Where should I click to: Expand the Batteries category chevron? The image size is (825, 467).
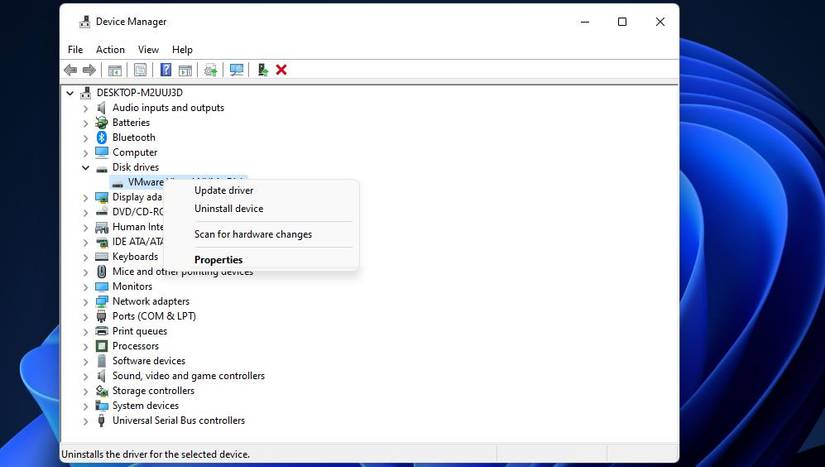tap(86, 123)
